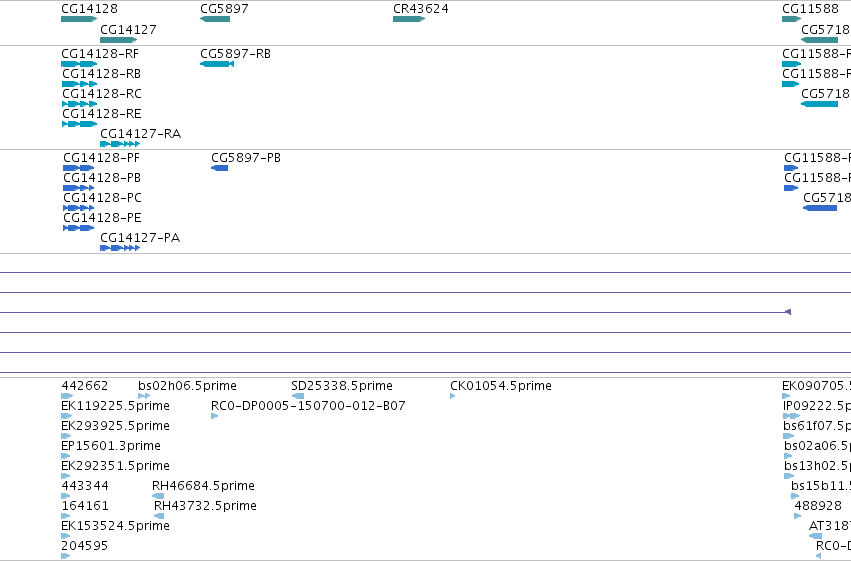
Task: Select protein CG14128-PB
Action: click(102, 178)
